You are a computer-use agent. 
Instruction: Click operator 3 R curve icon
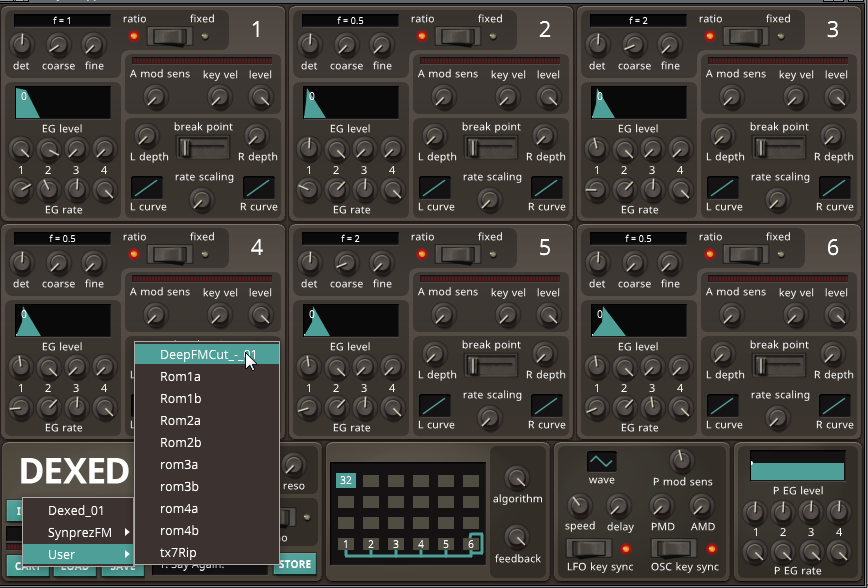(835, 187)
